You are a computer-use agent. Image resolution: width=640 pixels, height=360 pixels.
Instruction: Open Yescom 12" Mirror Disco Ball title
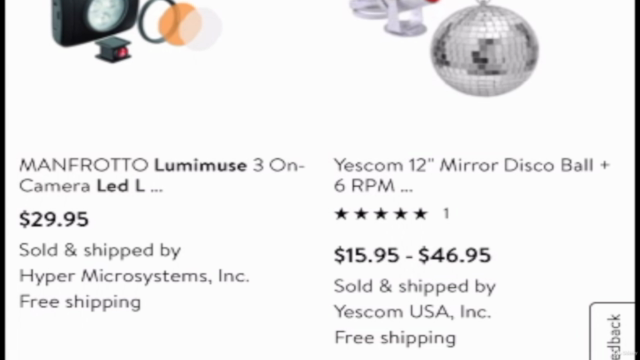click(x=472, y=176)
